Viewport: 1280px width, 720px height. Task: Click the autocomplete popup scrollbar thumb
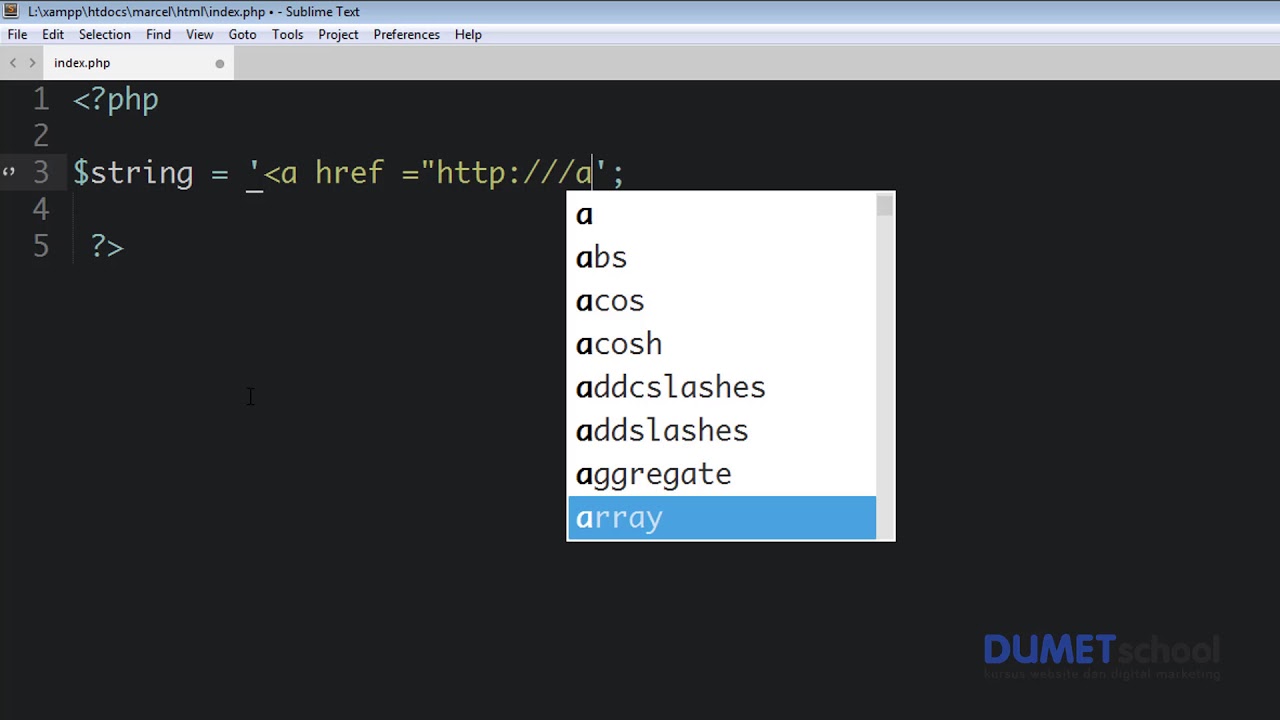coord(884,206)
